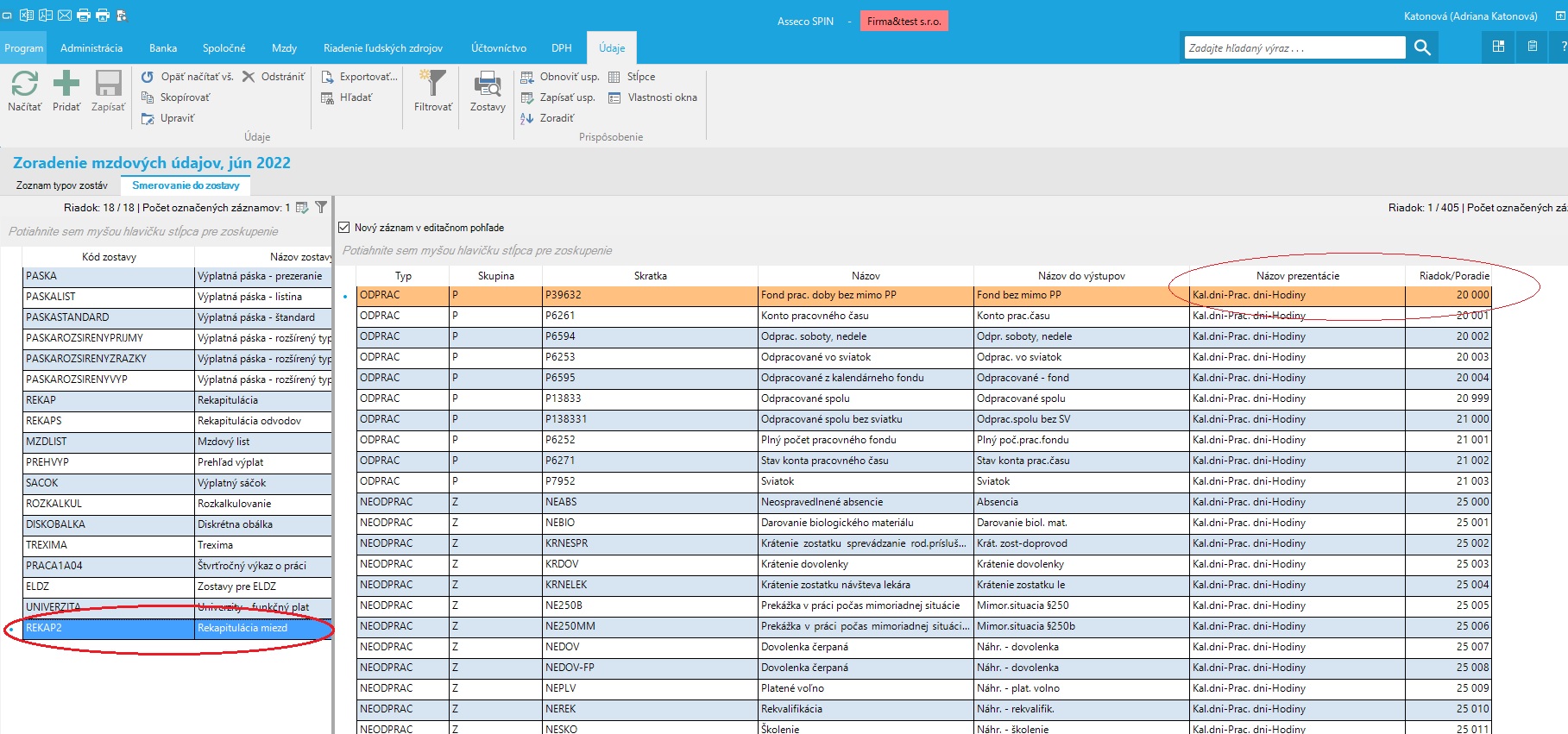The image size is (1568, 734).
Task: Sort by Názov prezentácie column header
Action: pos(1298,276)
